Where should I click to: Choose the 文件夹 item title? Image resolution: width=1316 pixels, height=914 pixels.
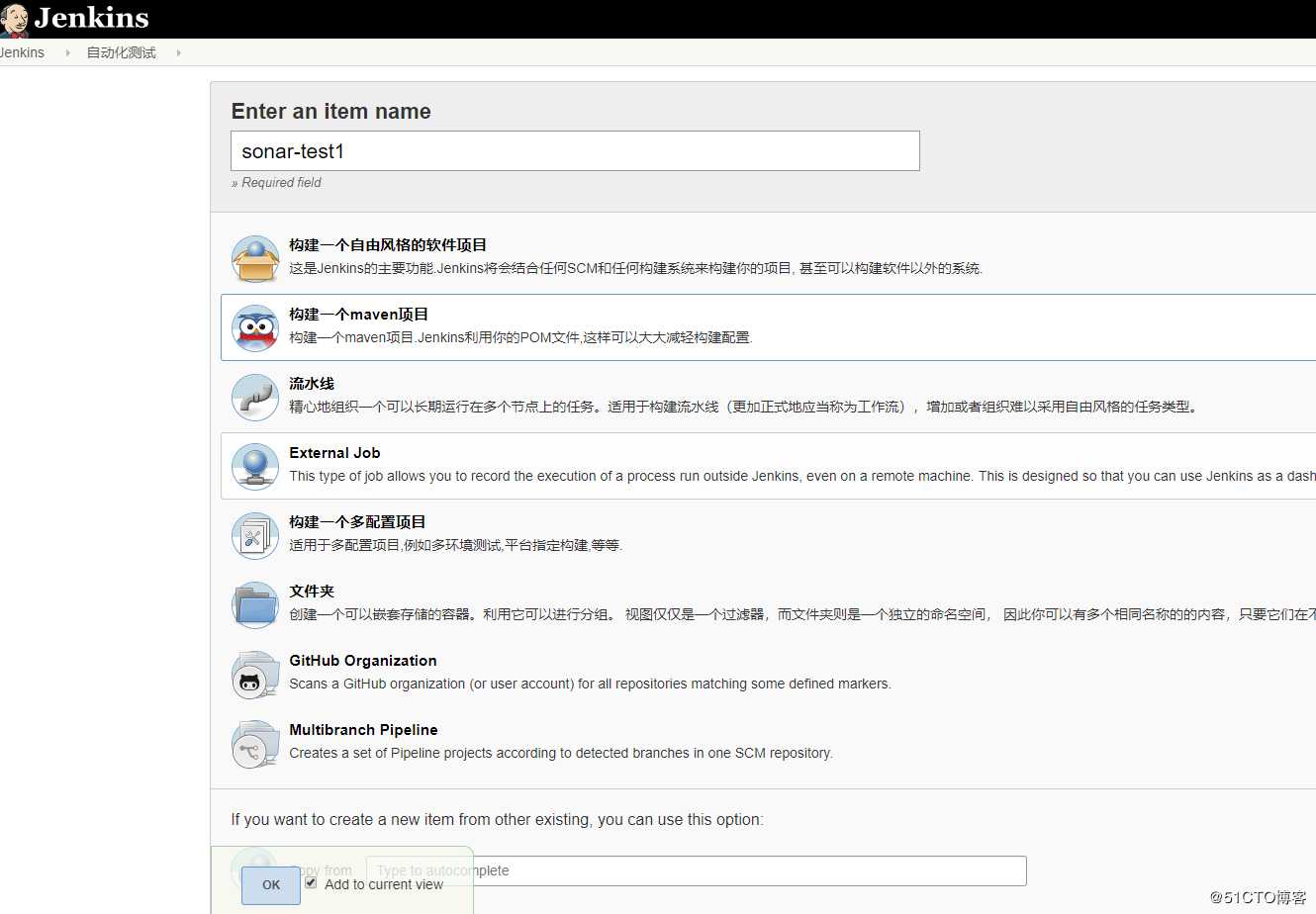pyautogui.click(x=312, y=591)
